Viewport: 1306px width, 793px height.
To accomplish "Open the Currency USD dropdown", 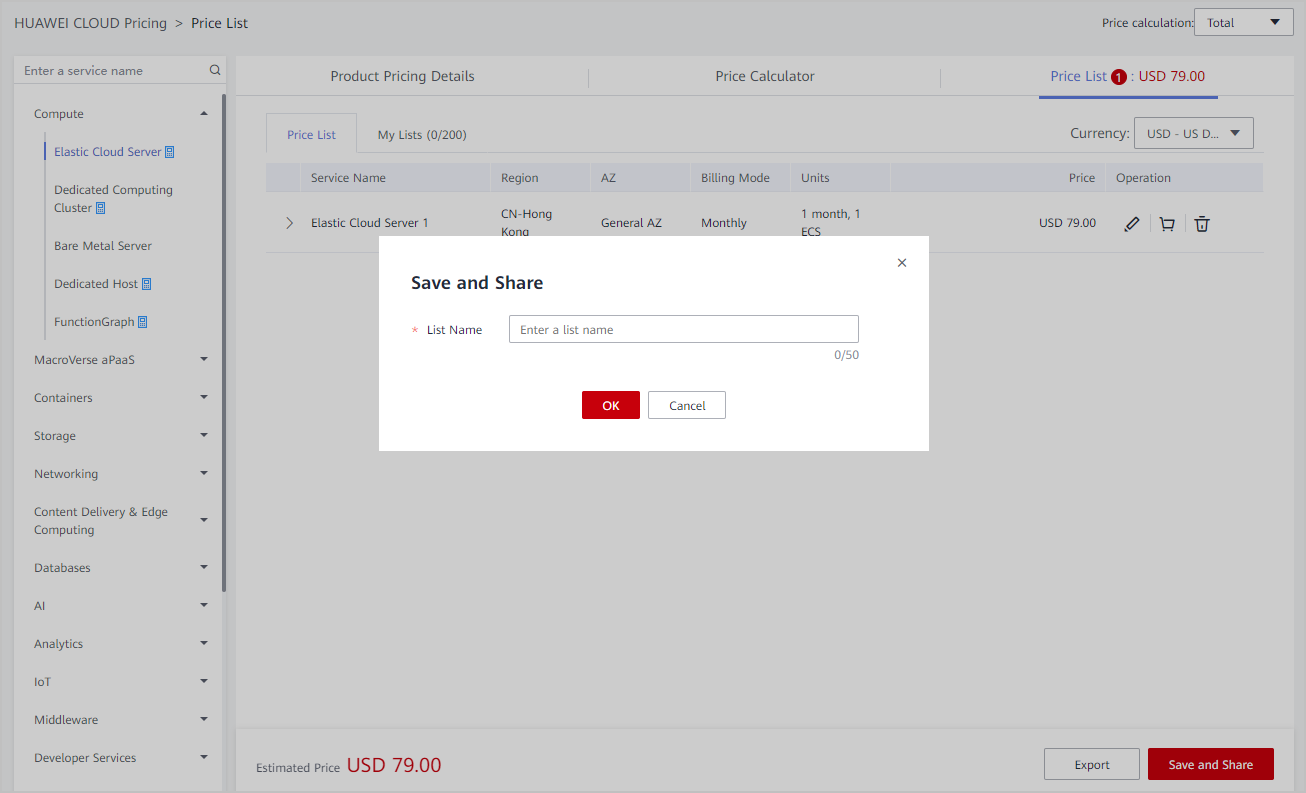I will 1193,133.
